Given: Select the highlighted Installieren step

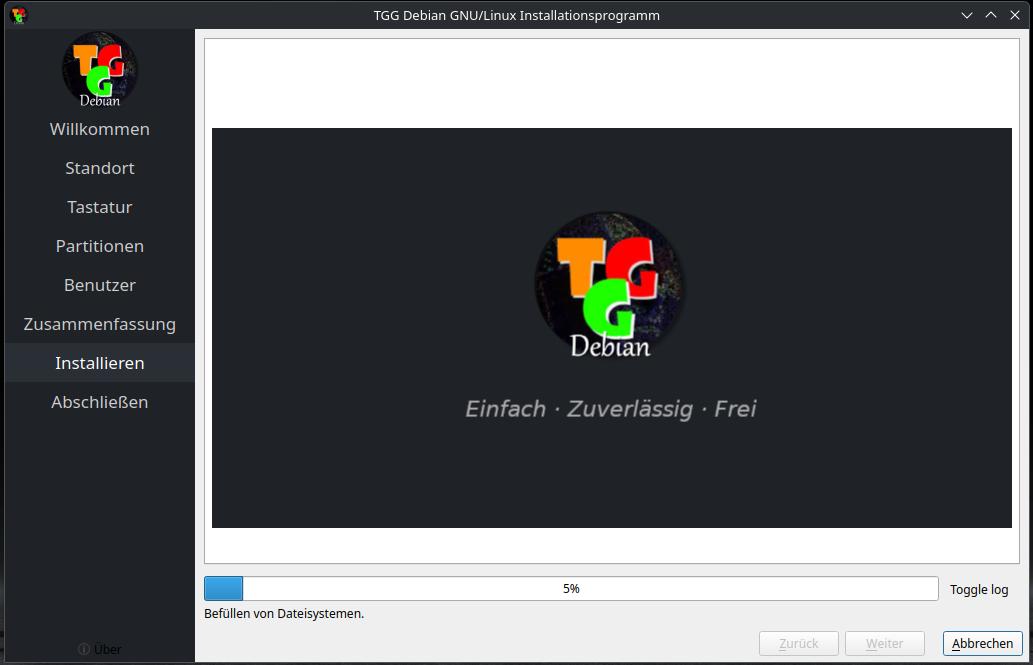Looking at the screenshot, I should [x=100, y=363].
